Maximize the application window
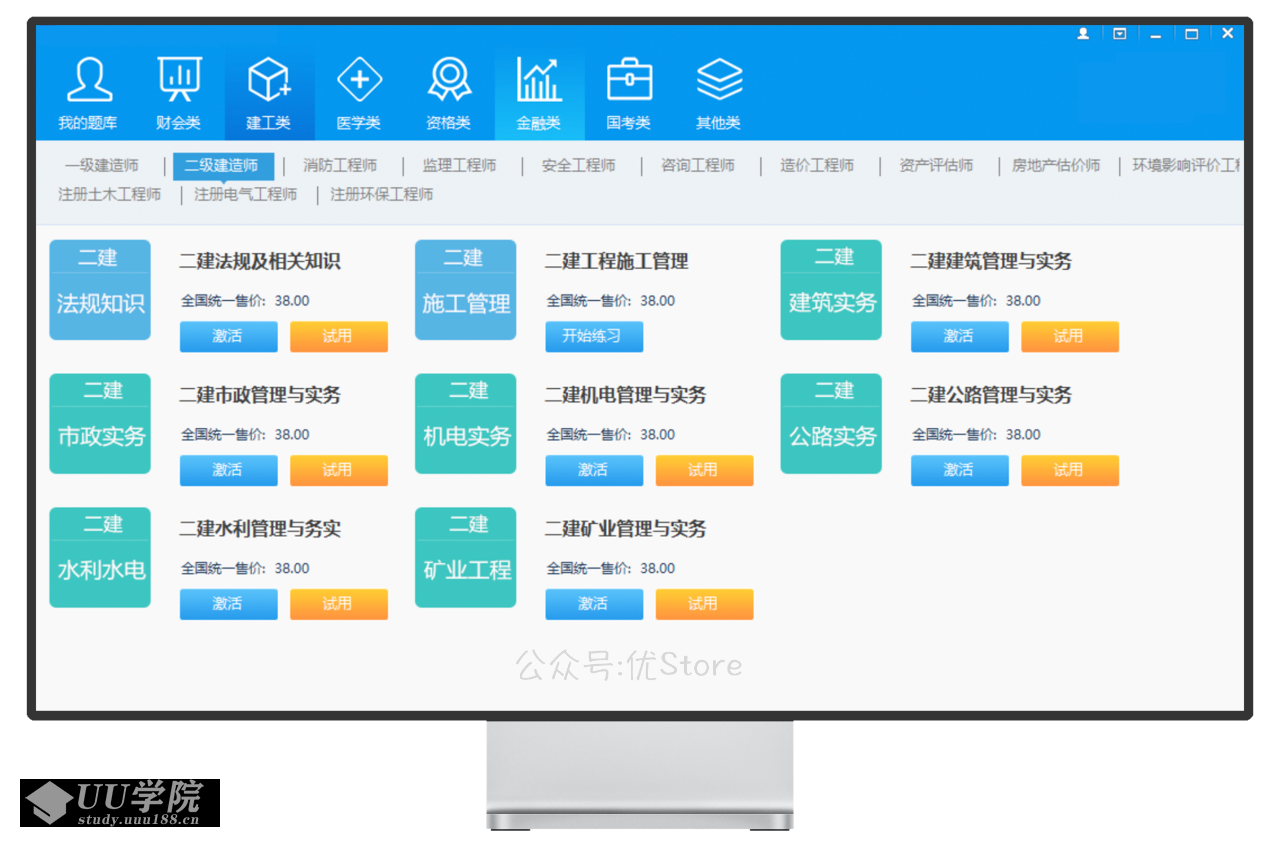Image resolution: width=1280 pixels, height=847 pixels. point(1192,33)
